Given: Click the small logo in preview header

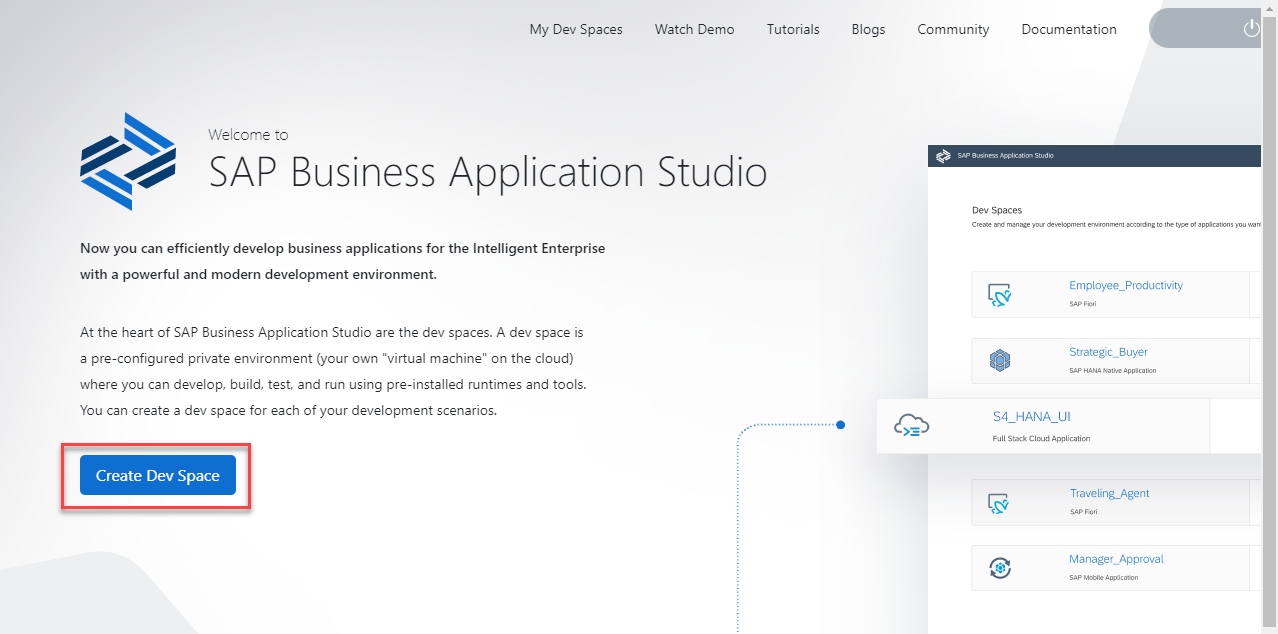Looking at the screenshot, I should point(942,156).
